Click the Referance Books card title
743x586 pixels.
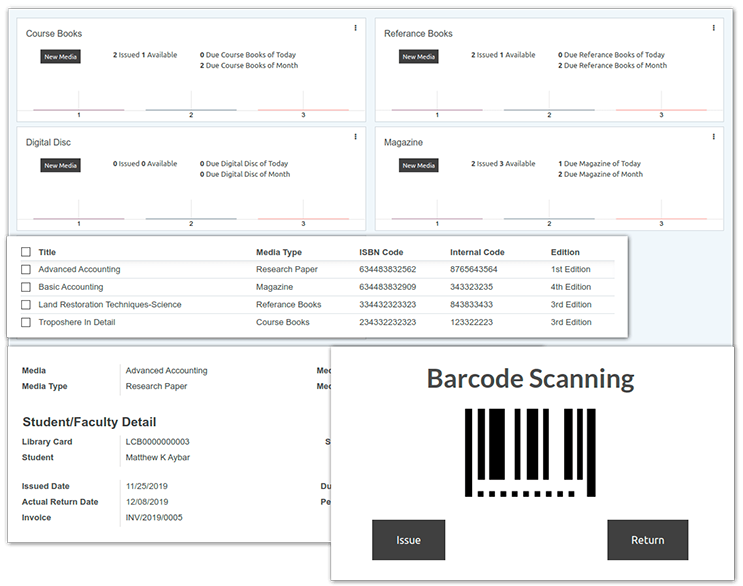point(418,34)
